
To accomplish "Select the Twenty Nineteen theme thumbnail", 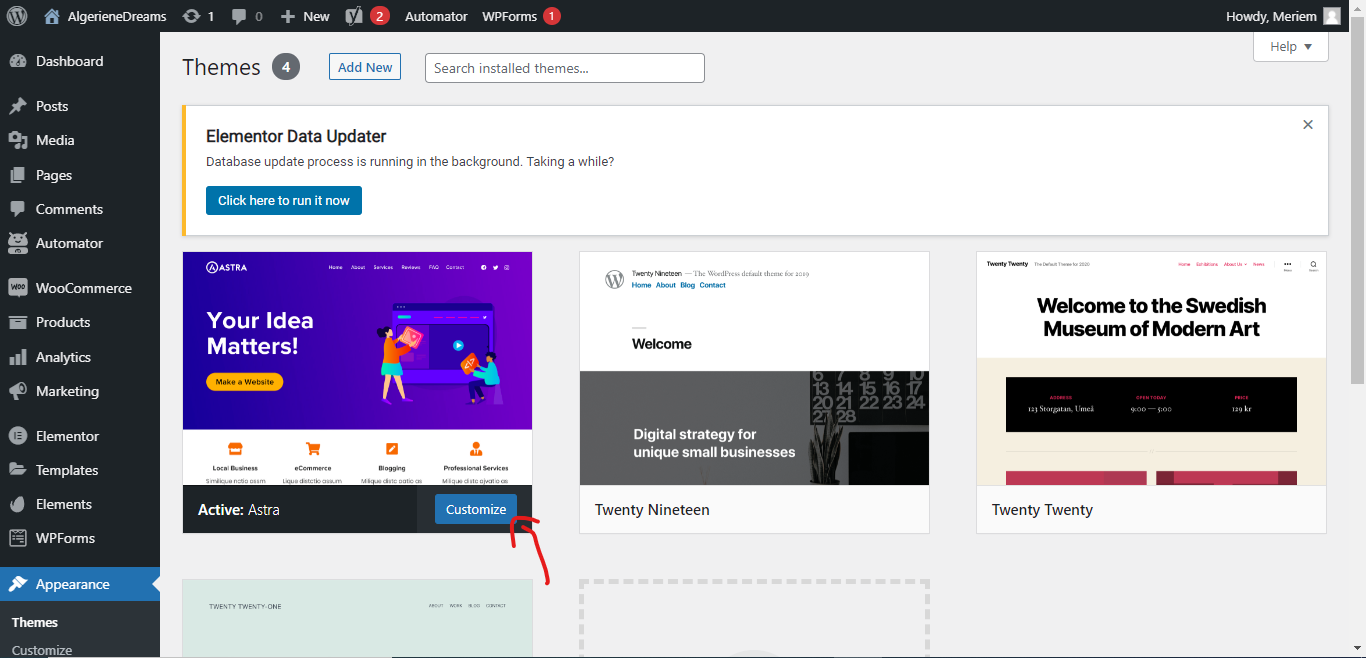I will pos(754,368).
